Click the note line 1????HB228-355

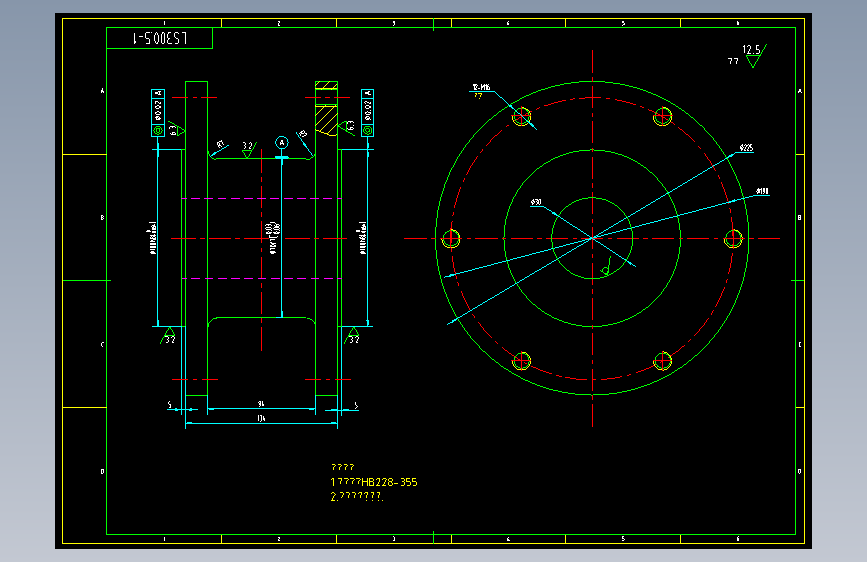tap(374, 482)
